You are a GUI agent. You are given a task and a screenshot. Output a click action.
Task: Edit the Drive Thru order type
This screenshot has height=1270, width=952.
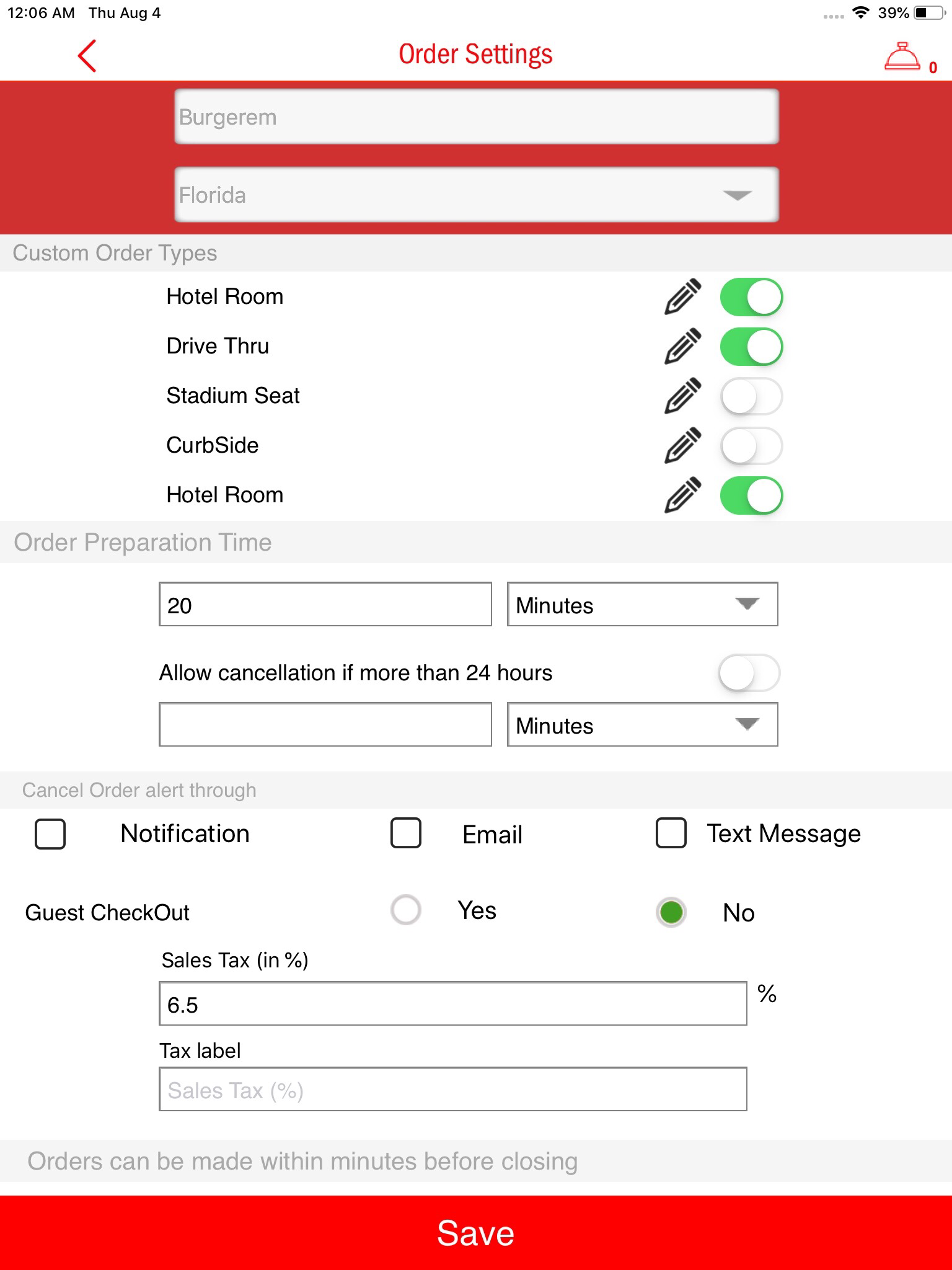(x=682, y=346)
